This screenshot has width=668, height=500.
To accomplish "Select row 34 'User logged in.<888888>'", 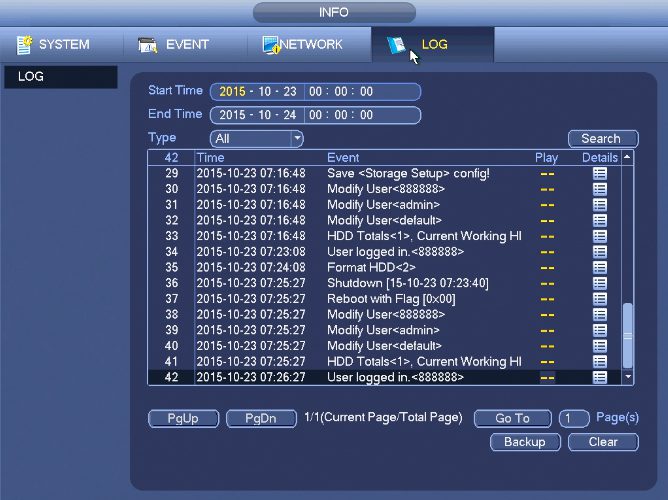I will click(384, 252).
